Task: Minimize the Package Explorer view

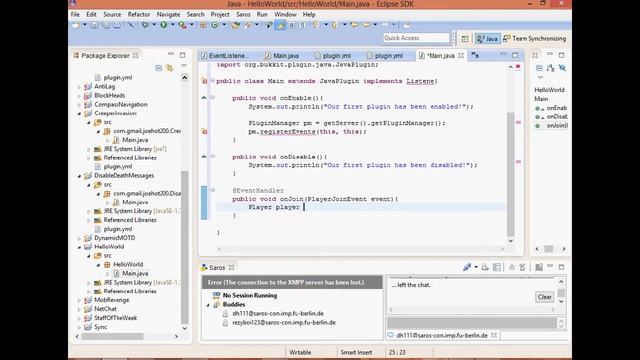Action: tap(171, 54)
